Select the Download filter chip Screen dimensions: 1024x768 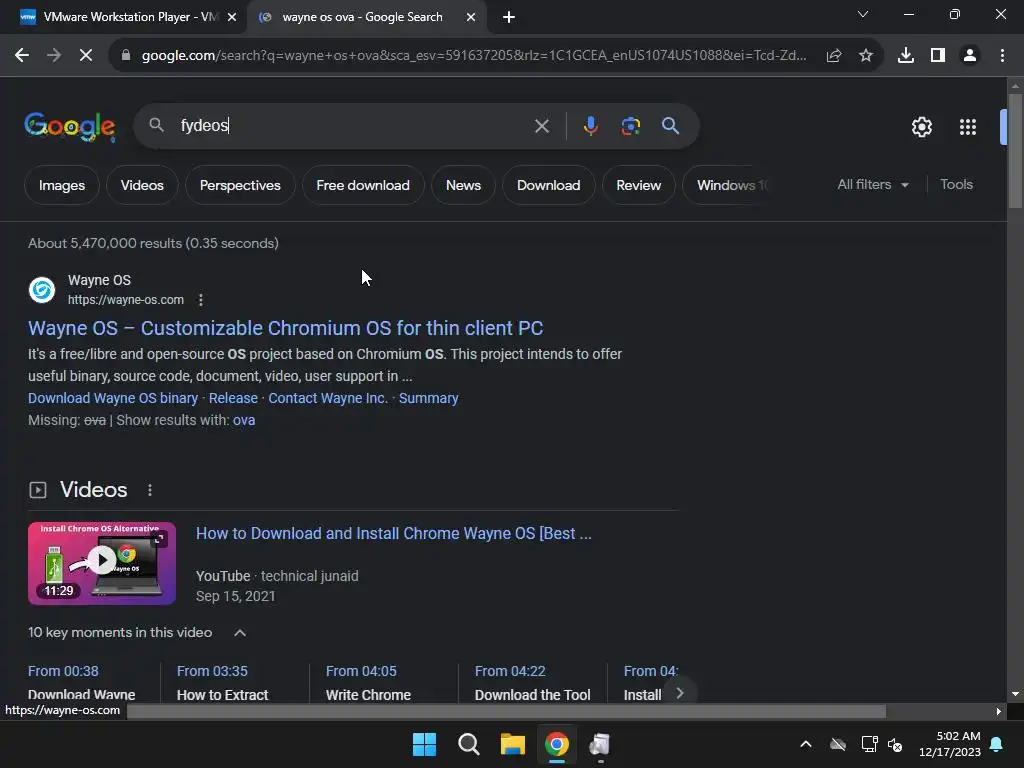click(x=549, y=185)
